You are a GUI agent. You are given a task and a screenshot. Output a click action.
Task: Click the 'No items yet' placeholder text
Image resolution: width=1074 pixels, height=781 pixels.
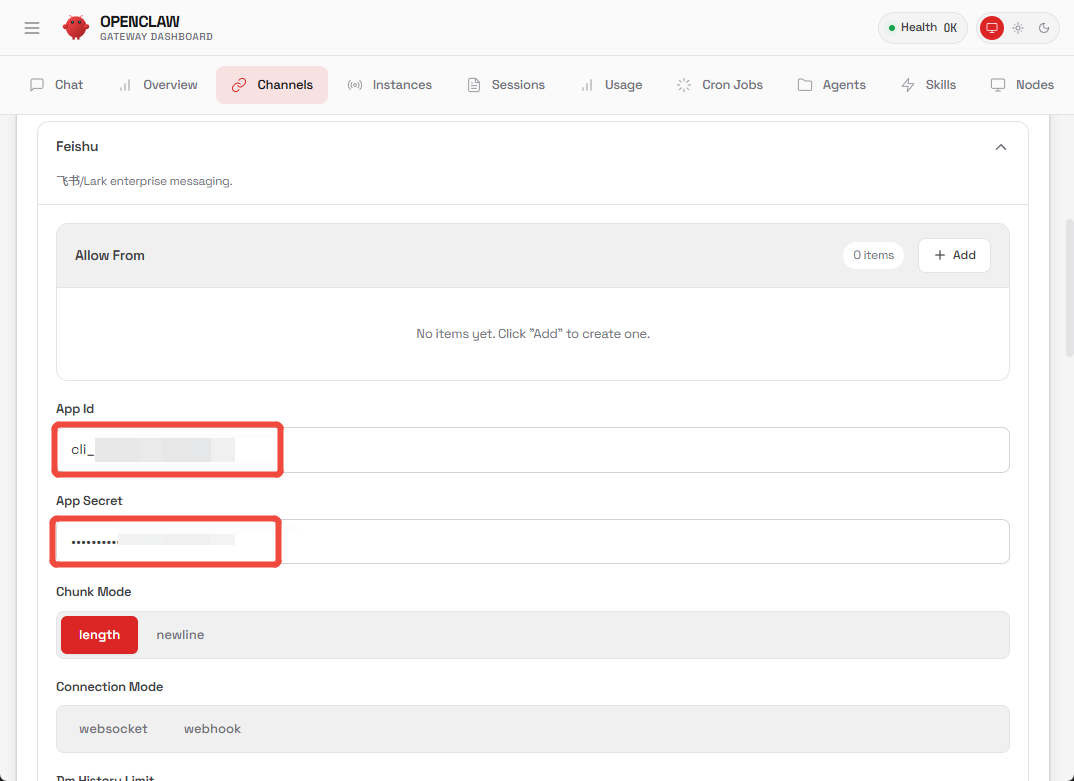coord(533,334)
